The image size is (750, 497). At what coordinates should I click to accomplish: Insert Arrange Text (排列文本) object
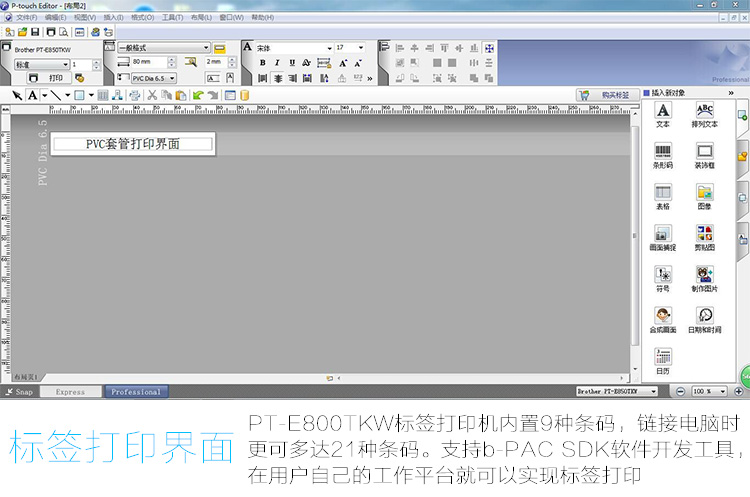click(704, 115)
